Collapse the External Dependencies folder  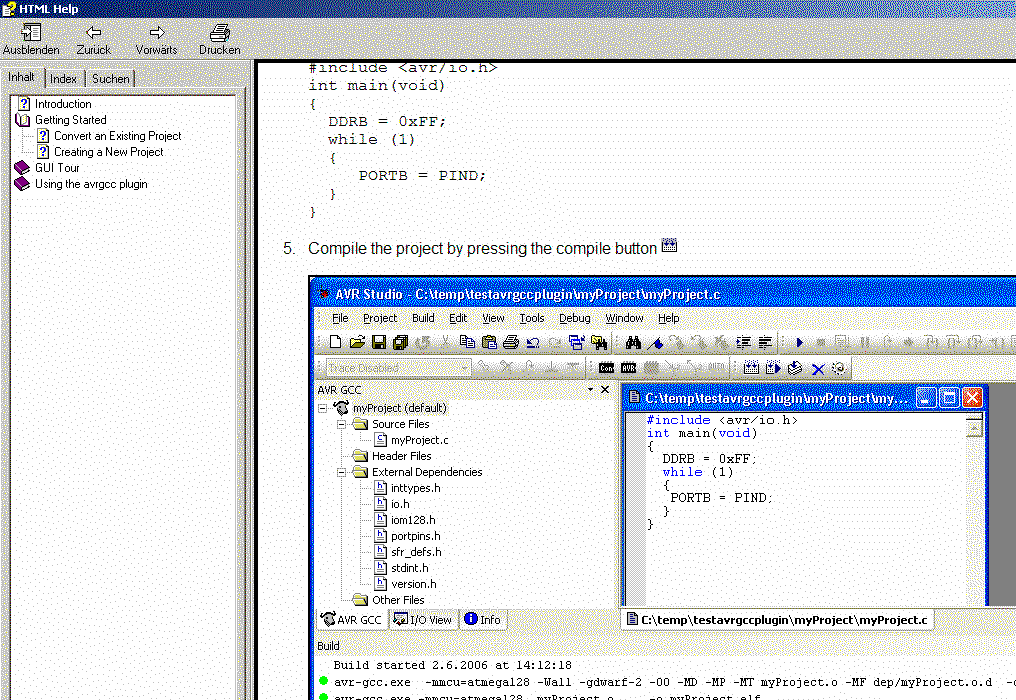point(341,472)
